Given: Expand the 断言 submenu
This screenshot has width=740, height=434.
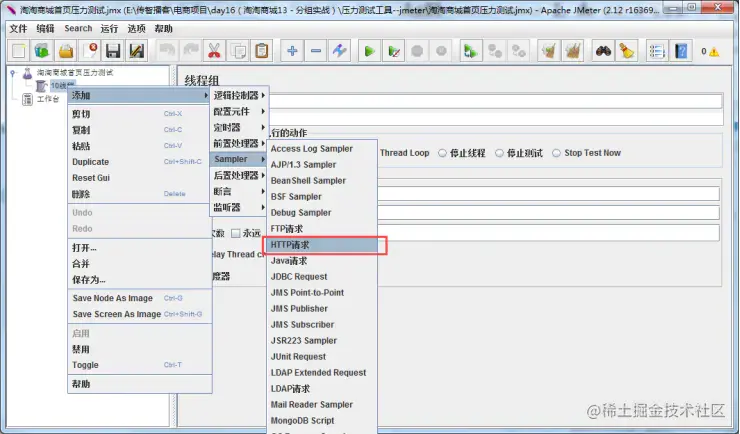Looking at the screenshot, I should [239, 191].
